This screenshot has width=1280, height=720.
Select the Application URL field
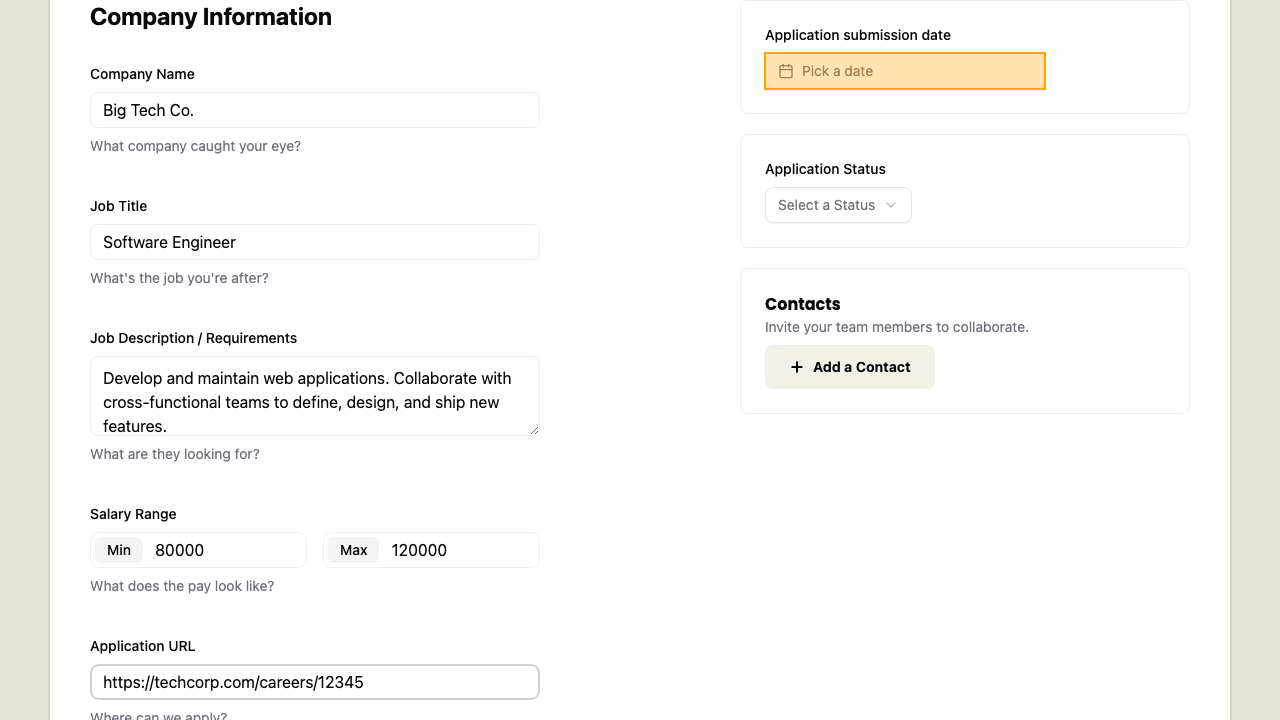[x=314, y=682]
